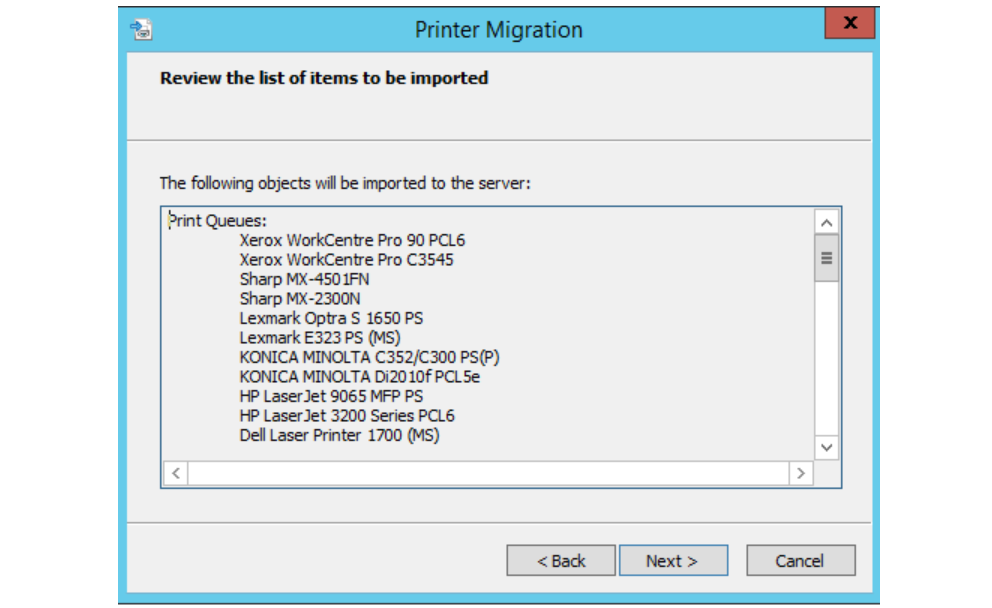Click the horizontal scrollbar track
The image size is (992, 608).
click(488, 473)
